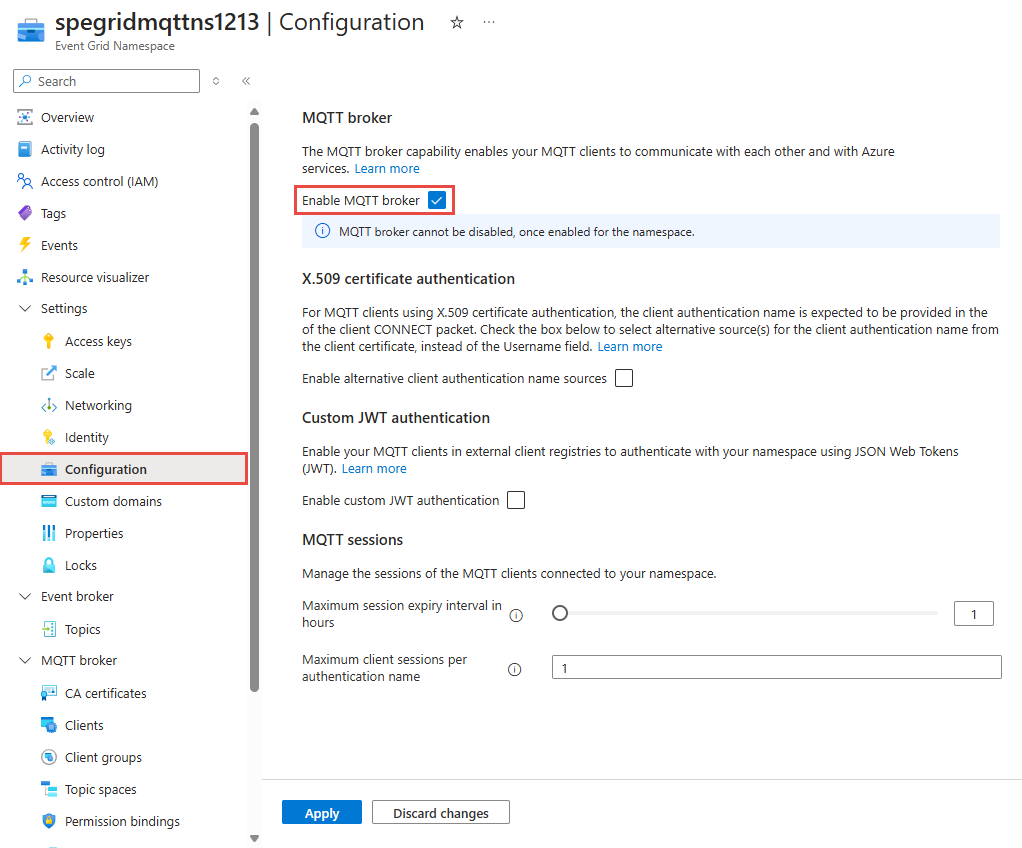Click the Topic spaces icon
The height and width of the screenshot is (848, 1022).
[48, 789]
